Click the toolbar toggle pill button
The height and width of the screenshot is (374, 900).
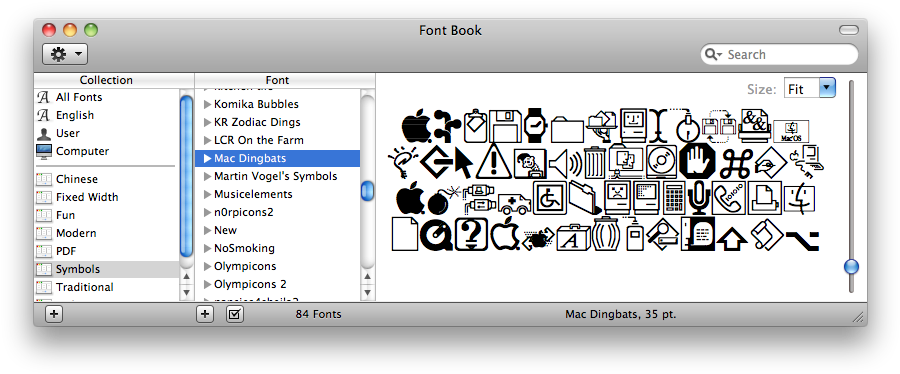coord(849,30)
